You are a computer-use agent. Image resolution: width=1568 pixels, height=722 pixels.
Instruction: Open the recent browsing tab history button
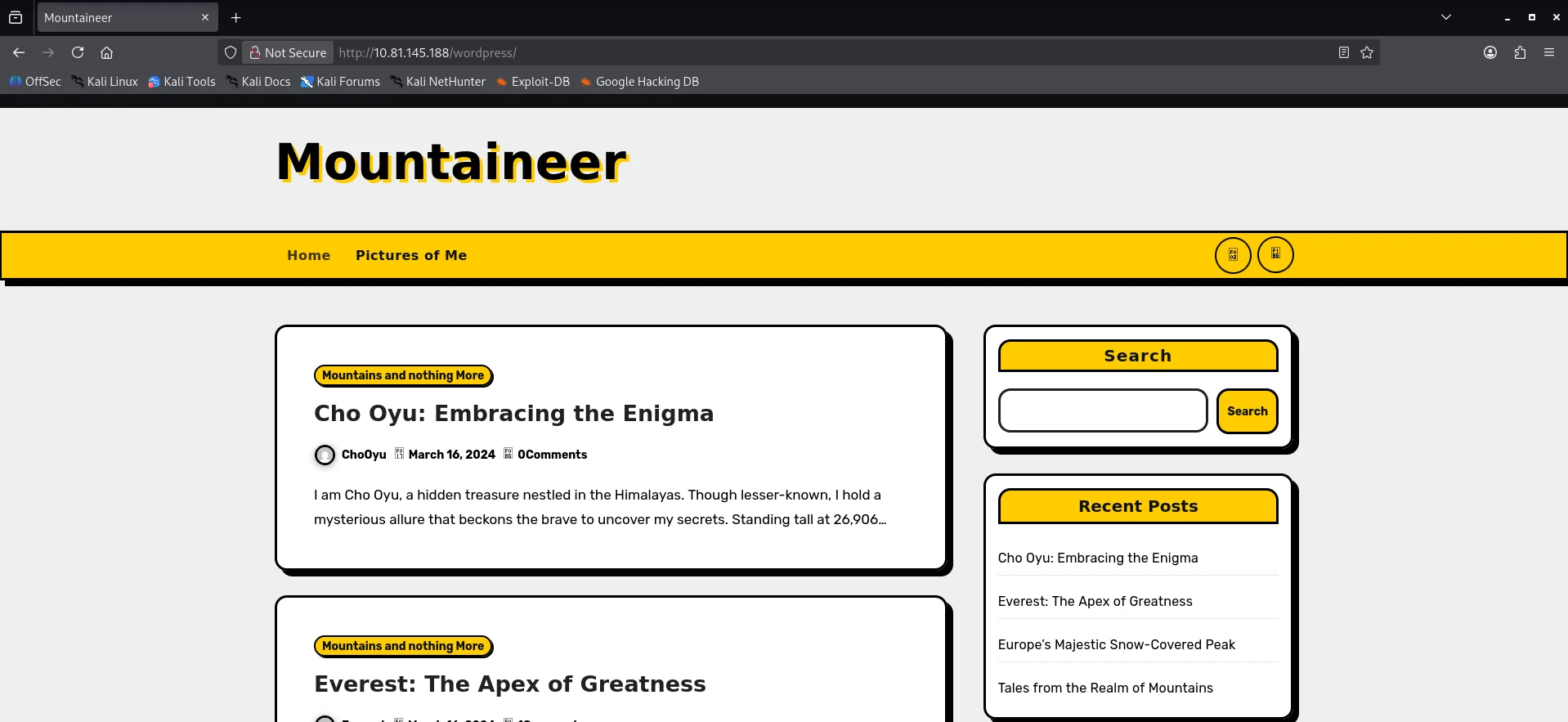(16, 17)
